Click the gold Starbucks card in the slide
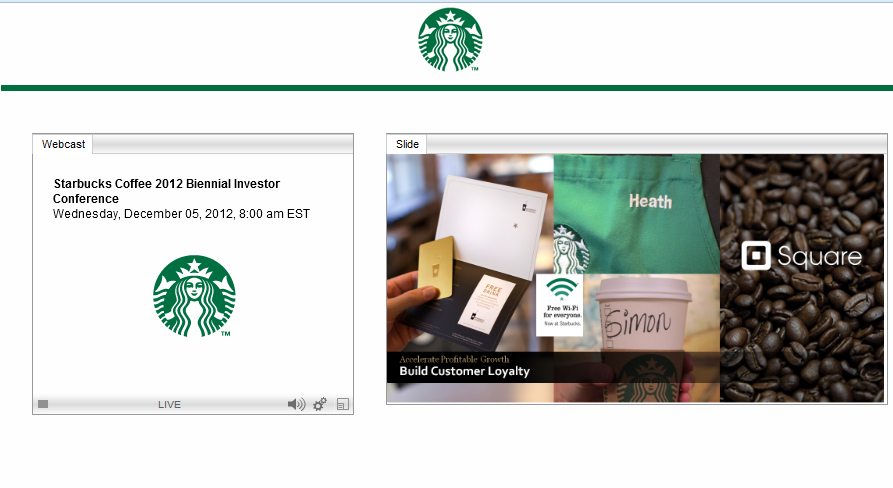Image resolution: width=893 pixels, height=488 pixels. pyautogui.click(x=436, y=266)
